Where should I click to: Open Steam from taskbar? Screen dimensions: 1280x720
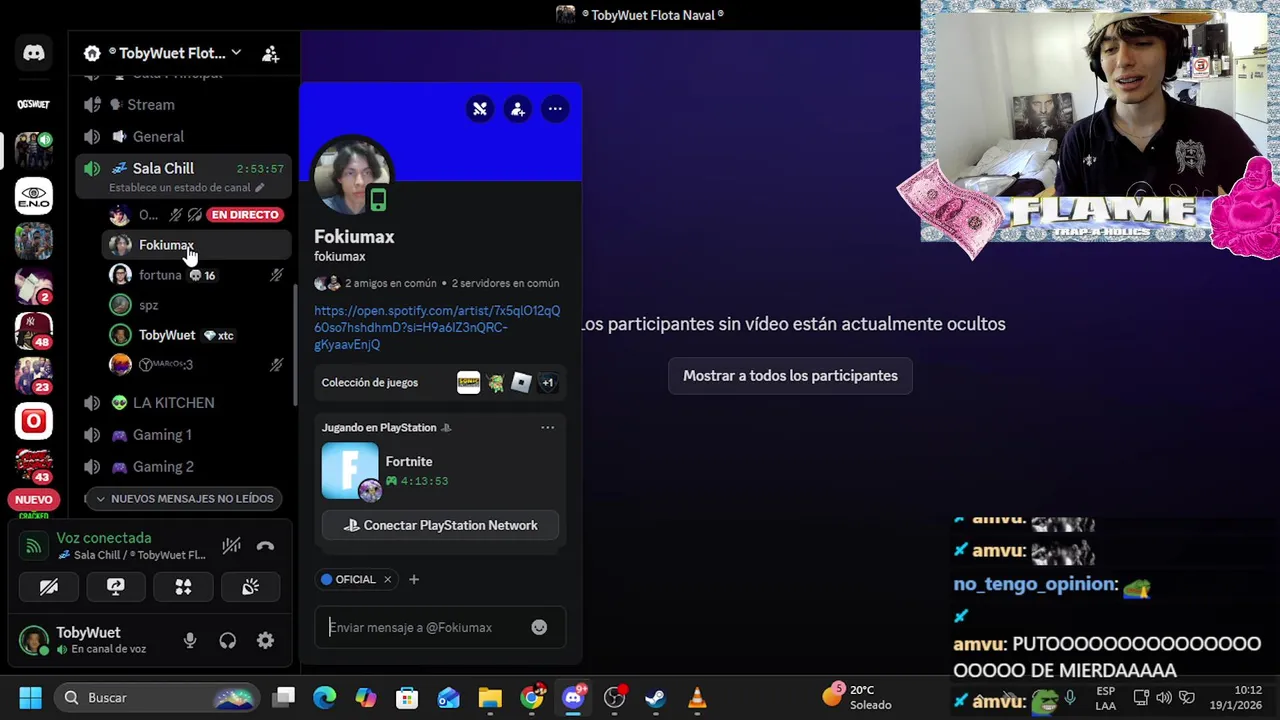[655, 697]
